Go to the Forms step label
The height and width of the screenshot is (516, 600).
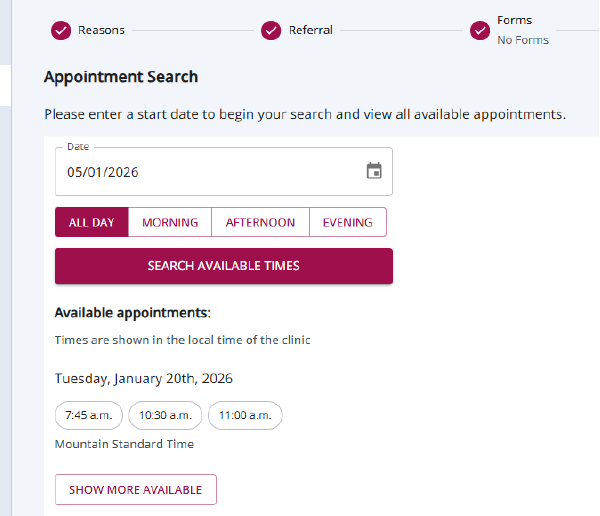point(515,20)
